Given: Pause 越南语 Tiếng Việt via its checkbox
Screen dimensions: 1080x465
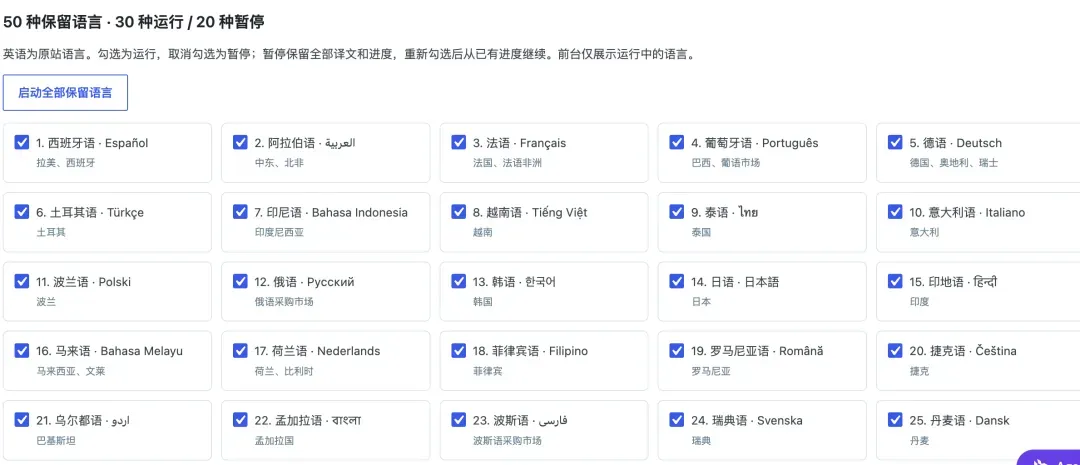Looking at the screenshot, I should click(x=458, y=211).
